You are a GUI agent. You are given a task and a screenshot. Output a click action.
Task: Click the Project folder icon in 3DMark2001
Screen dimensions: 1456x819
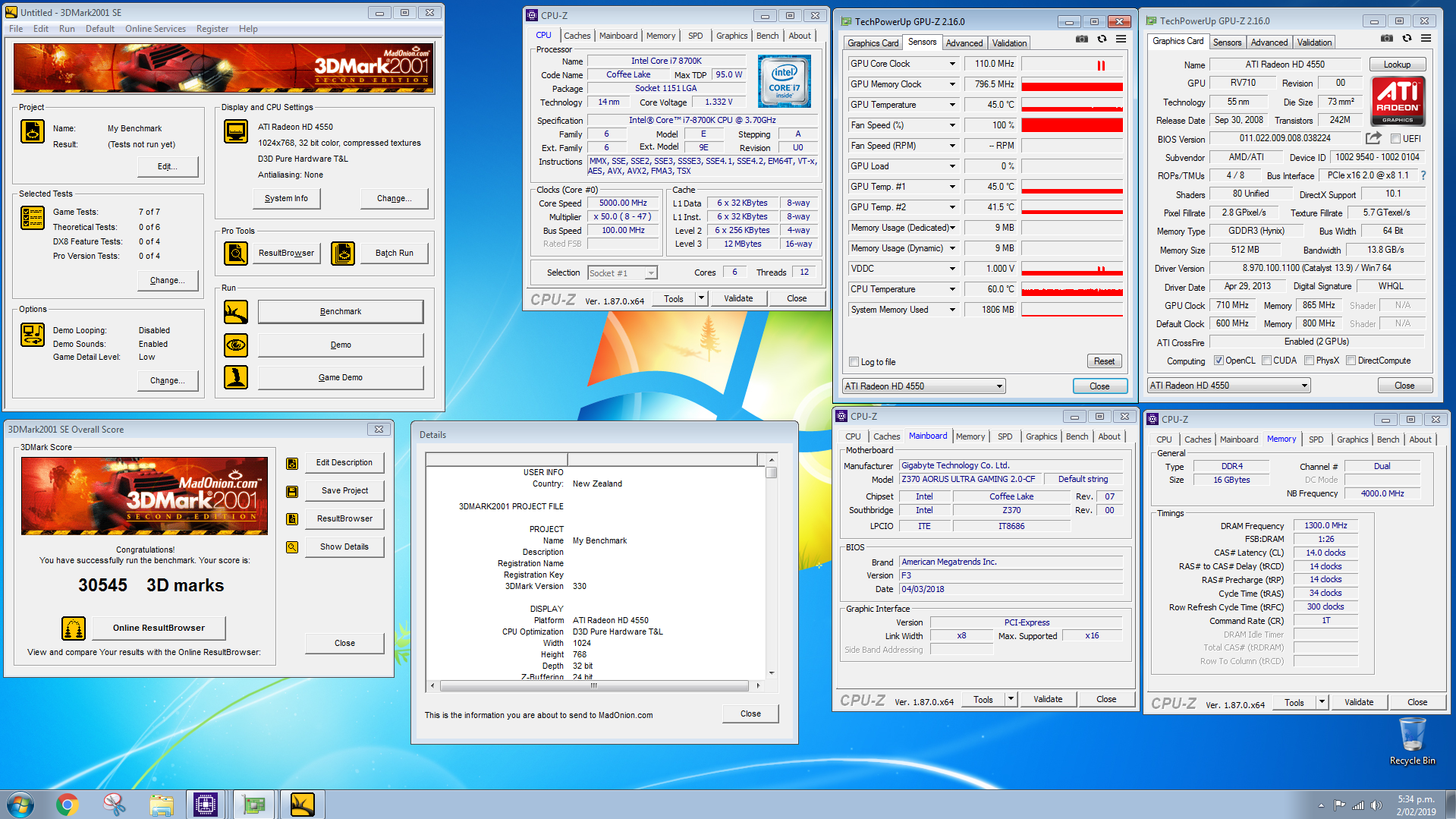coord(33,131)
